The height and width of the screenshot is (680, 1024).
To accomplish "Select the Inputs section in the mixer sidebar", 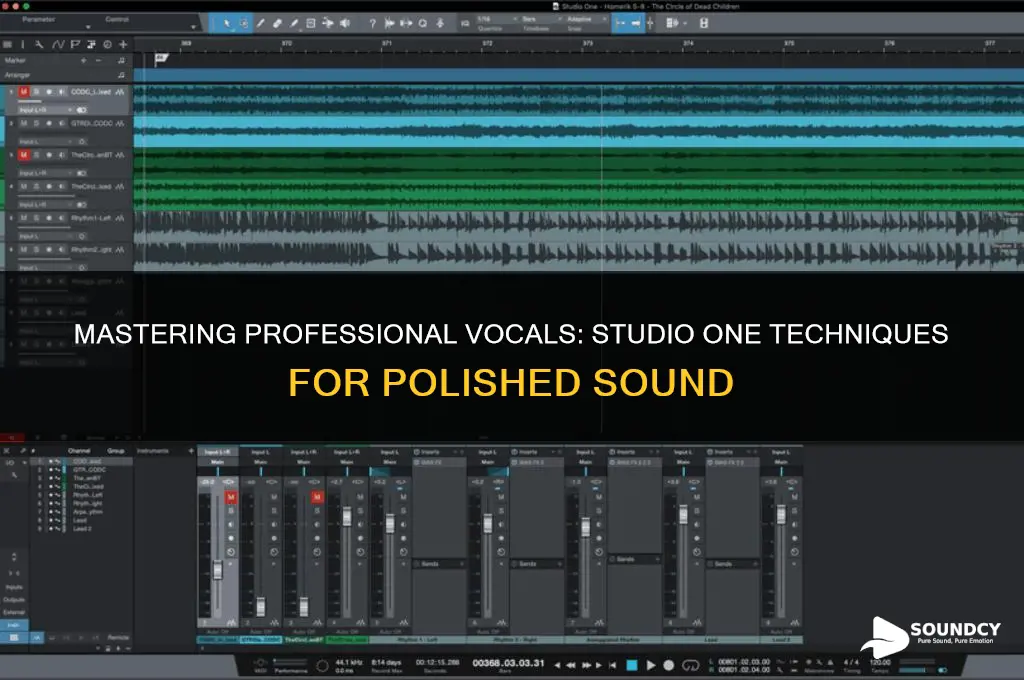I will coord(14,587).
